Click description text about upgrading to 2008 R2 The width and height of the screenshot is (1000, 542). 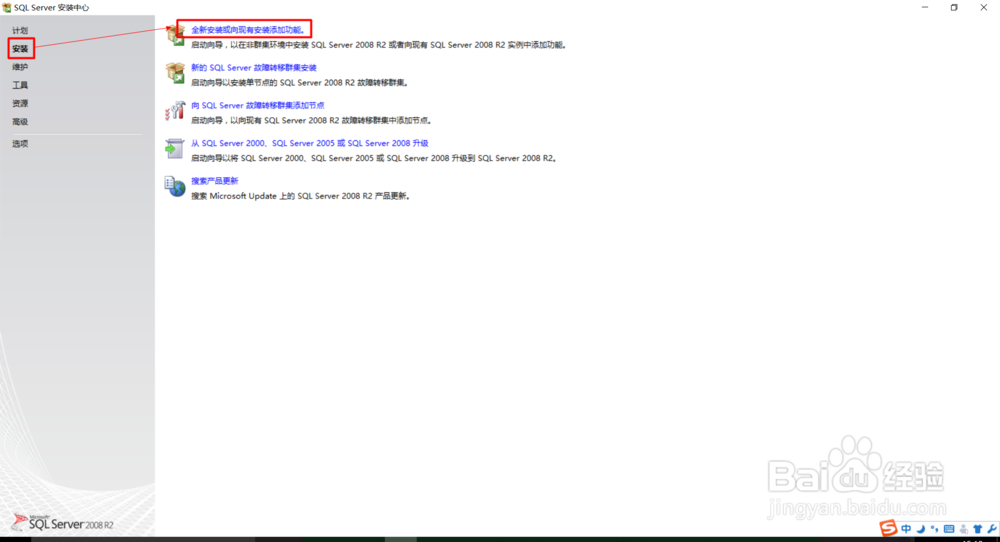point(374,157)
